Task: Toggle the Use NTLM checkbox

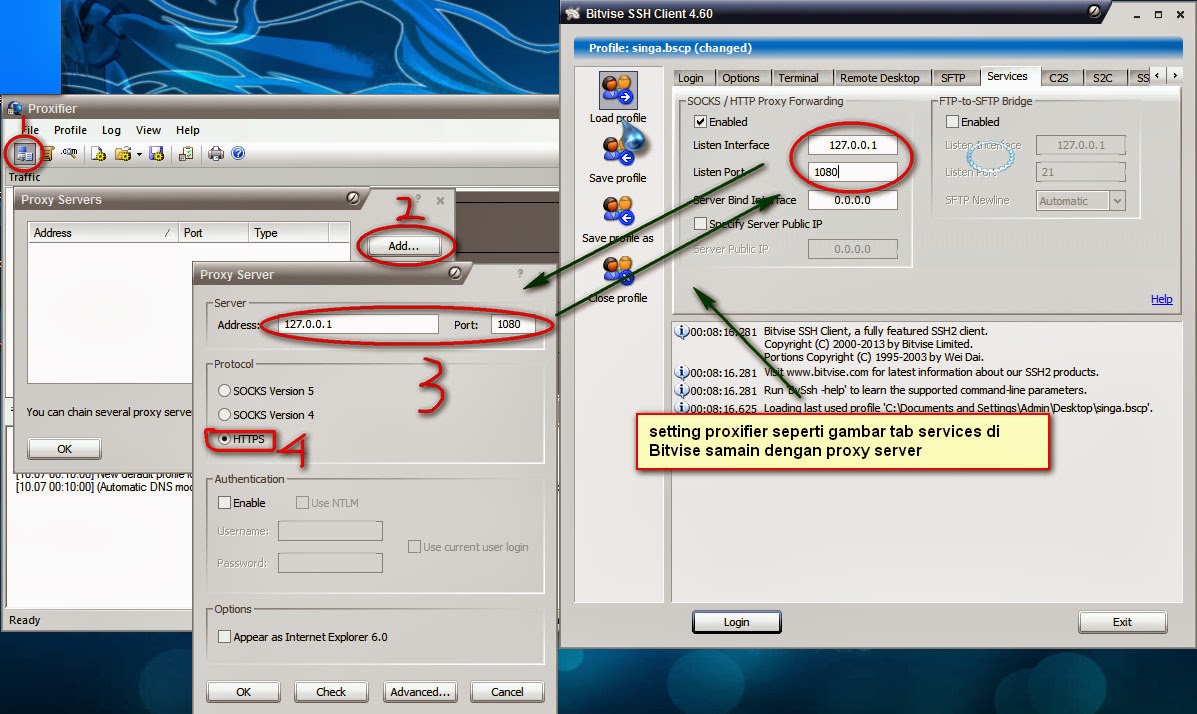Action: pyautogui.click(x=302, y=502)
